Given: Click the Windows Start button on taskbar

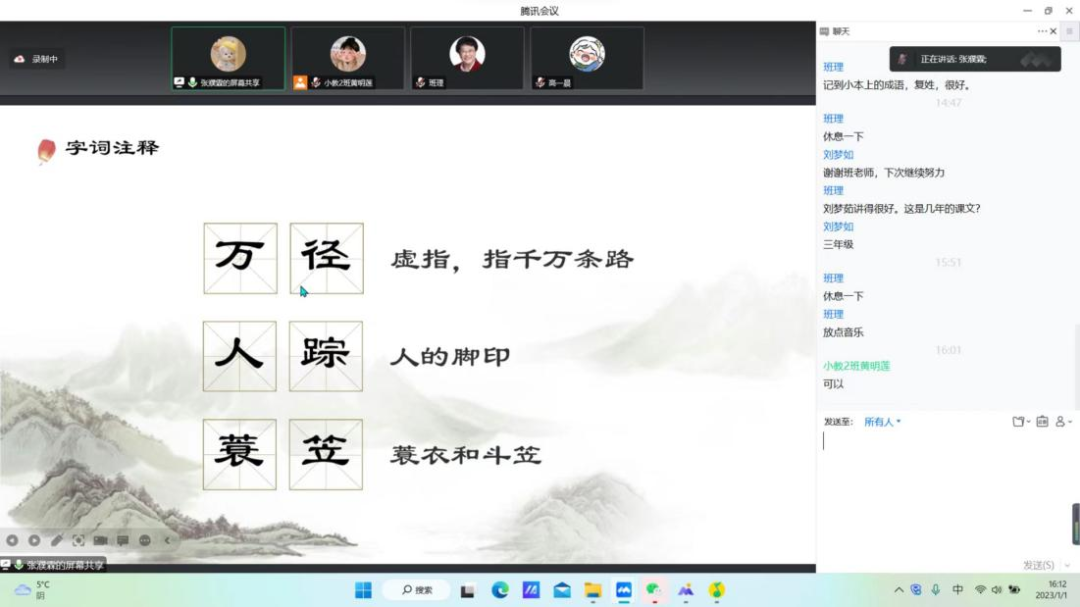Looking at the screenshot, I should pyautogui.click(x=363, y=590).
